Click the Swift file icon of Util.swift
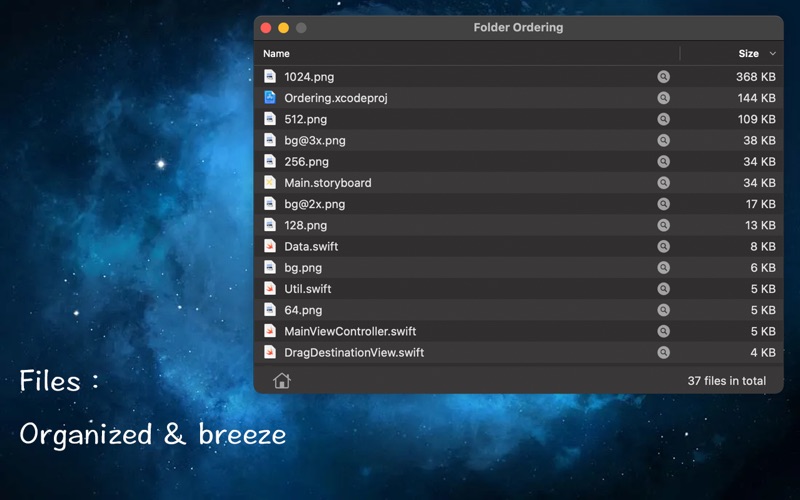This screenshot has width=800, height=500. click(270, 289)
